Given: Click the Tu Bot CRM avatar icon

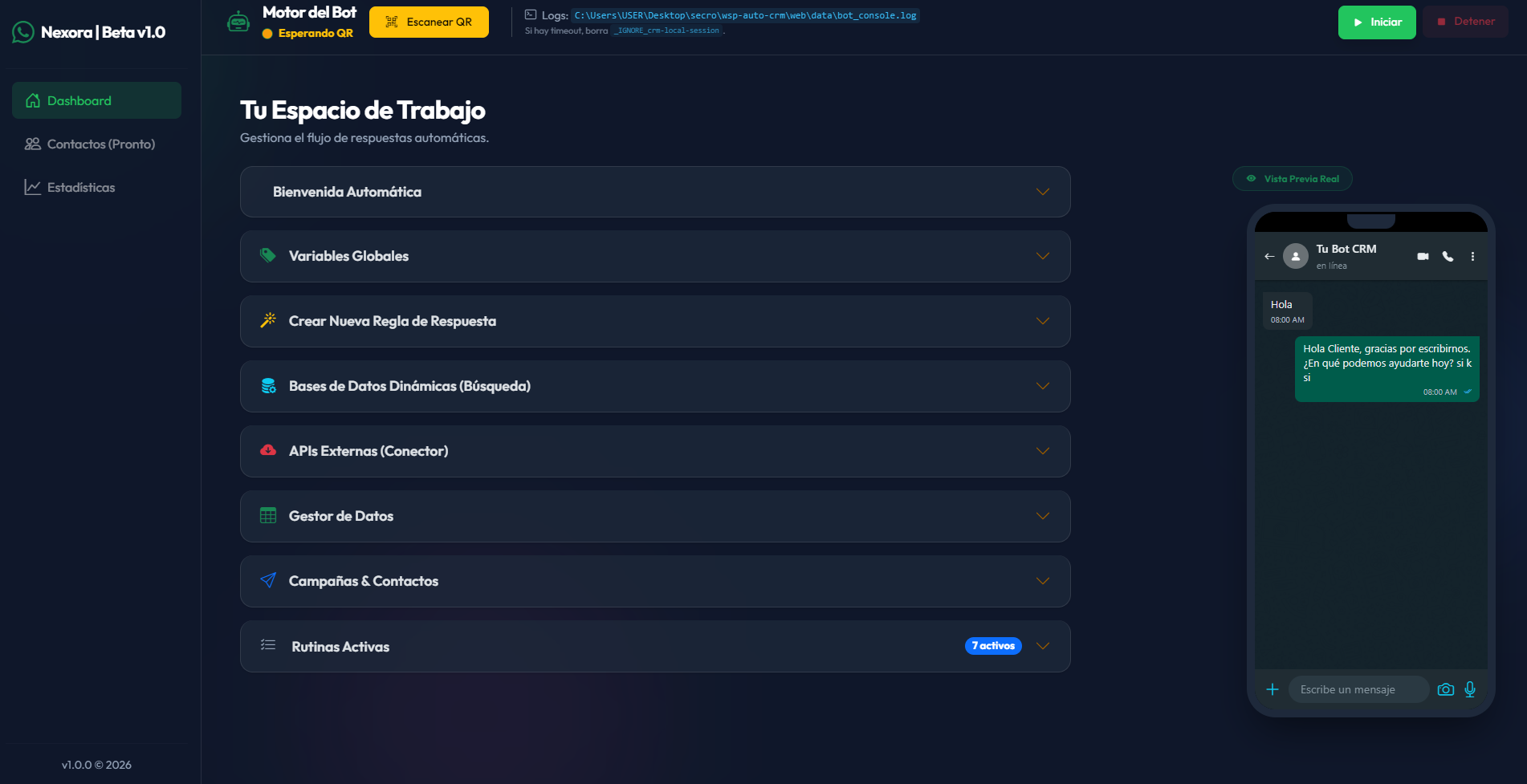Looking at the screenshot, I should pyautogui.click(x=1296, y=256).
